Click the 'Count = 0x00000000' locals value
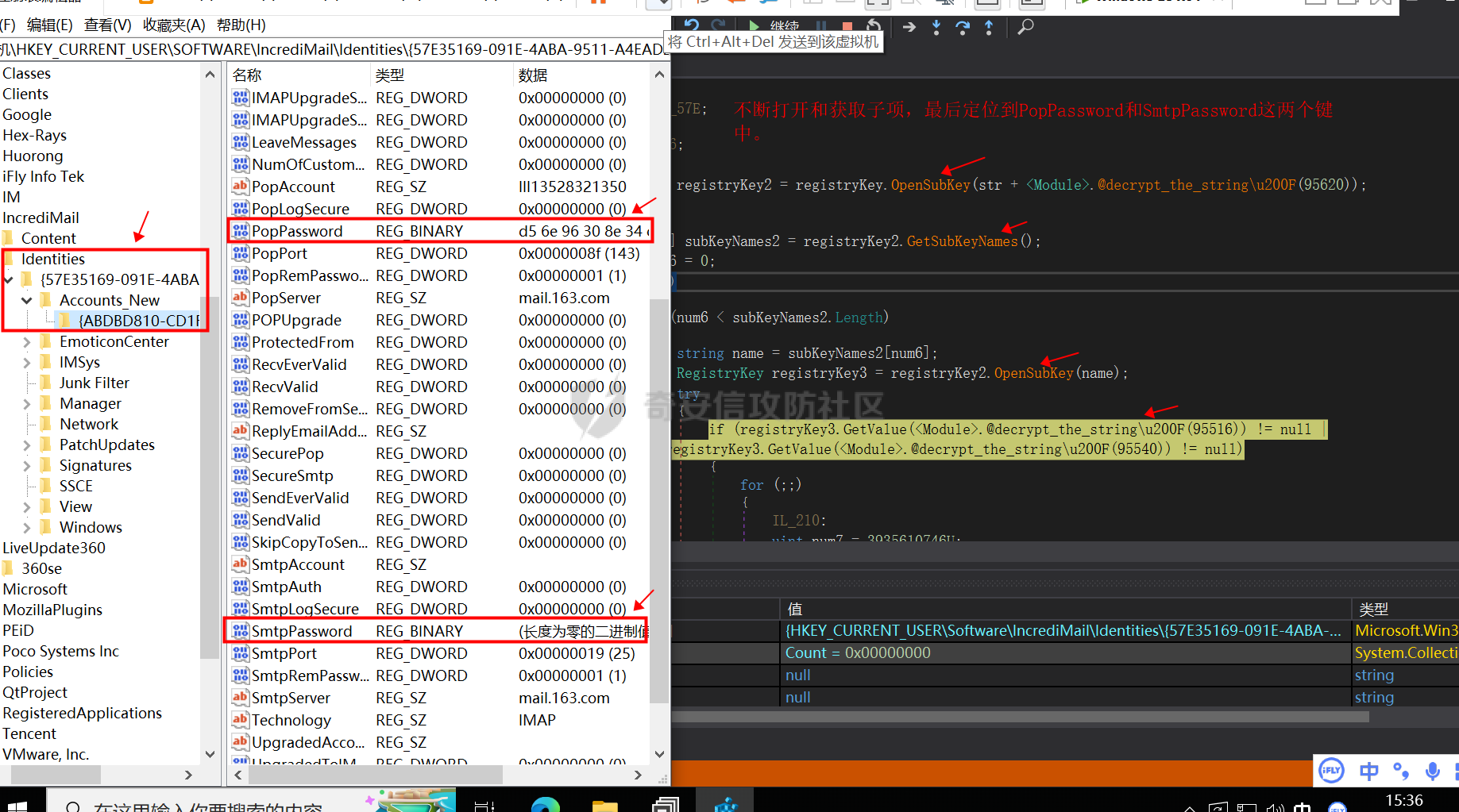 858,652
